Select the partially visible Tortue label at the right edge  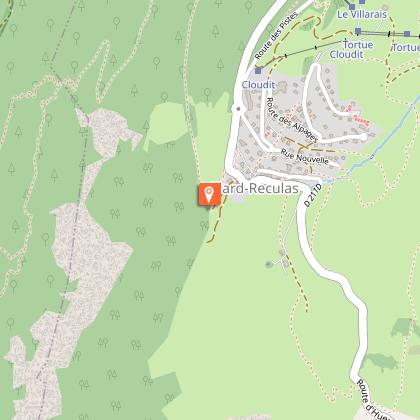[406, 48]
